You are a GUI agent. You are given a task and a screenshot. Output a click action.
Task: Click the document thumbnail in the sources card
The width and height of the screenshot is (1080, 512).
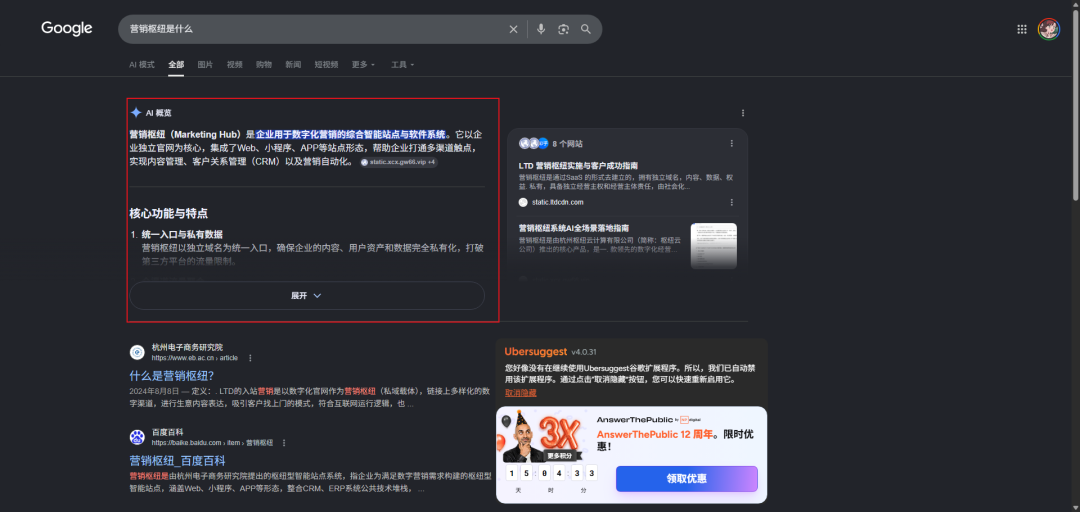coord(714,246)
